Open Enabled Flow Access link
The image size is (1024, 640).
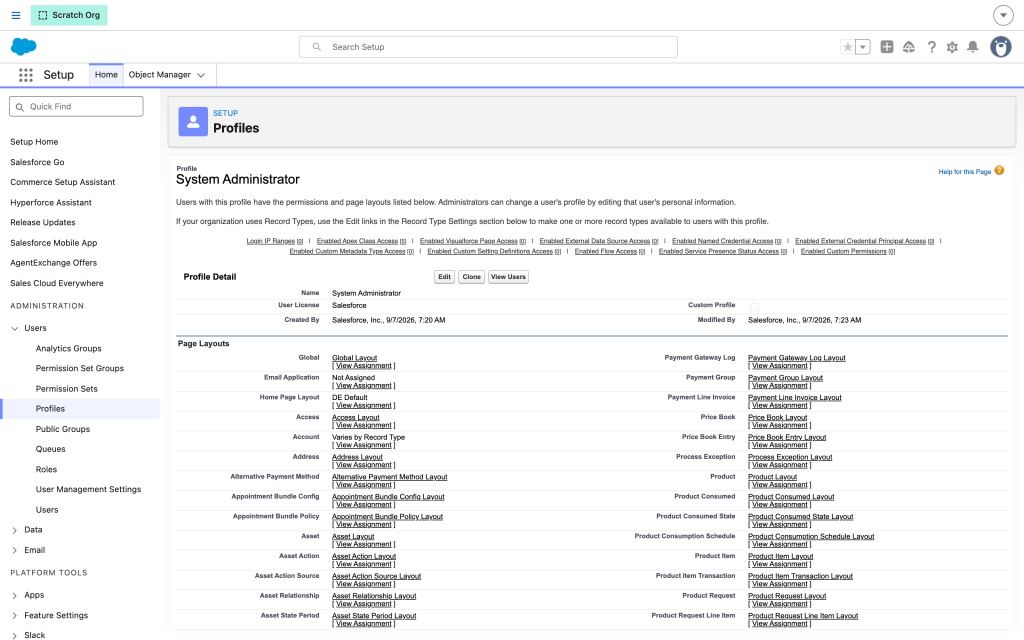click(x=605, y=251)
